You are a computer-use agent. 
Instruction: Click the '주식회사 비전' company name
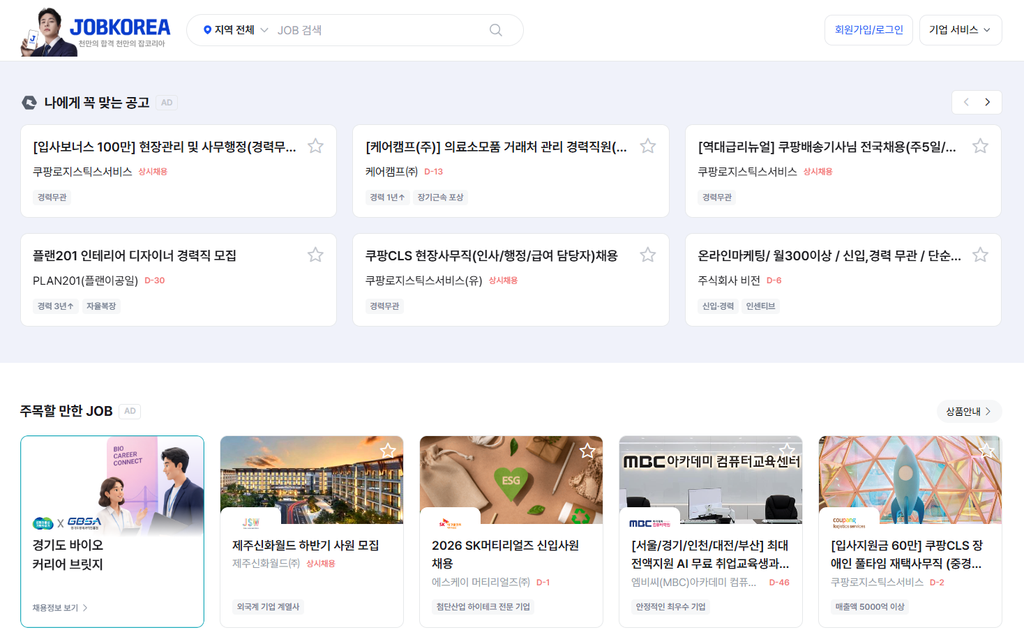click(729, 280)
